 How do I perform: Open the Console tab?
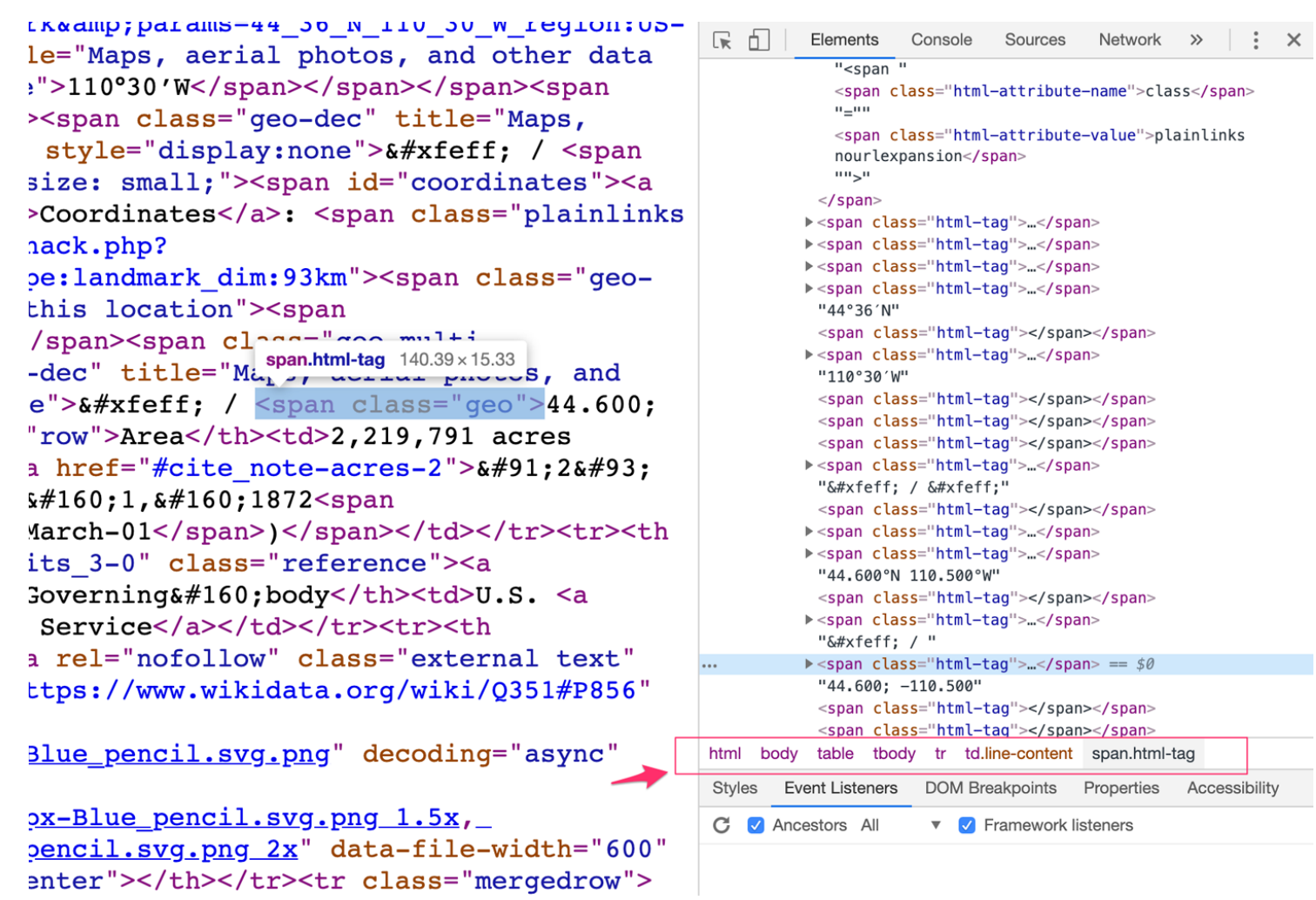coord(942,40)
